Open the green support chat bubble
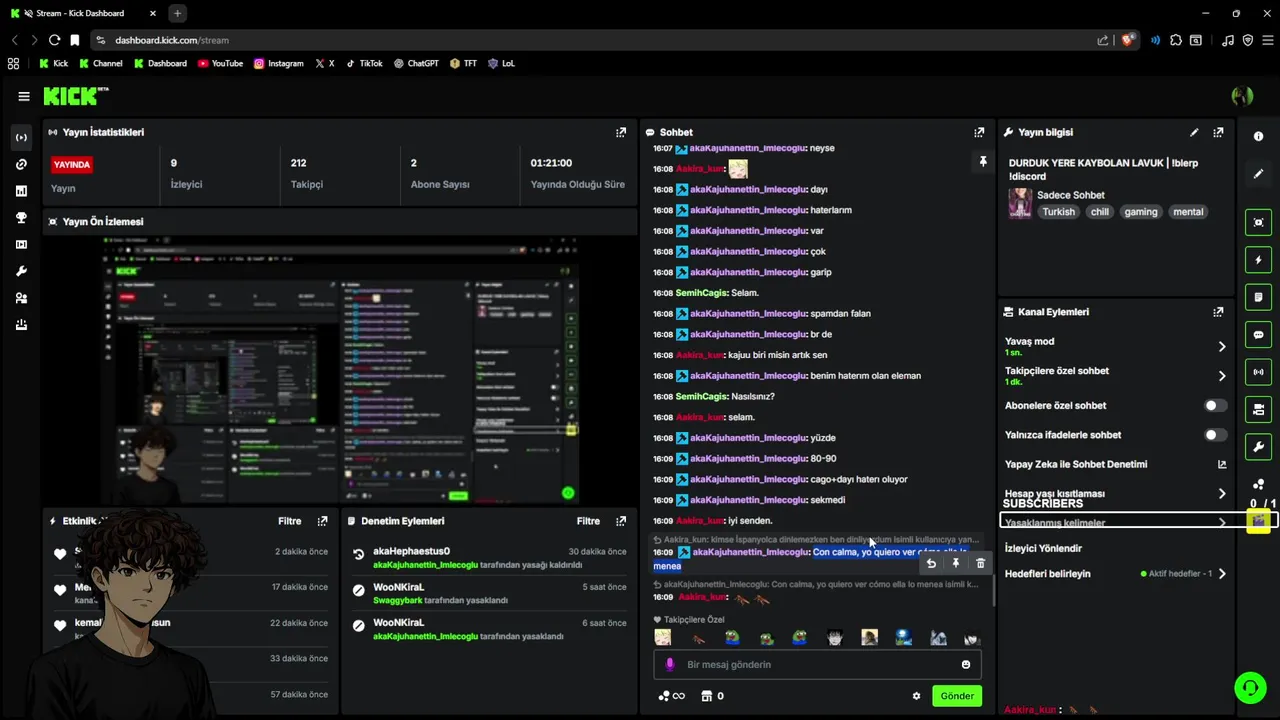The width and height of the screenshot is (1280, 720). 1250,688
